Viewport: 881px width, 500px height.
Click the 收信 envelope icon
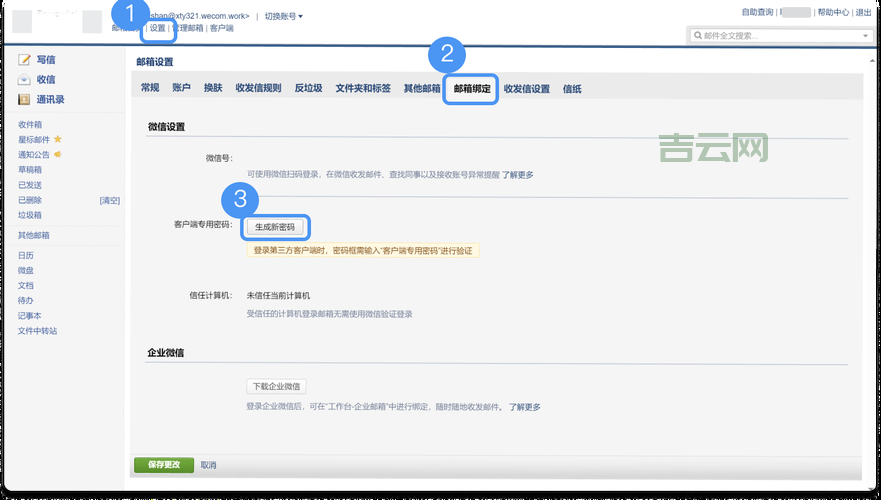pyautogui.click(x=24, y=80)
